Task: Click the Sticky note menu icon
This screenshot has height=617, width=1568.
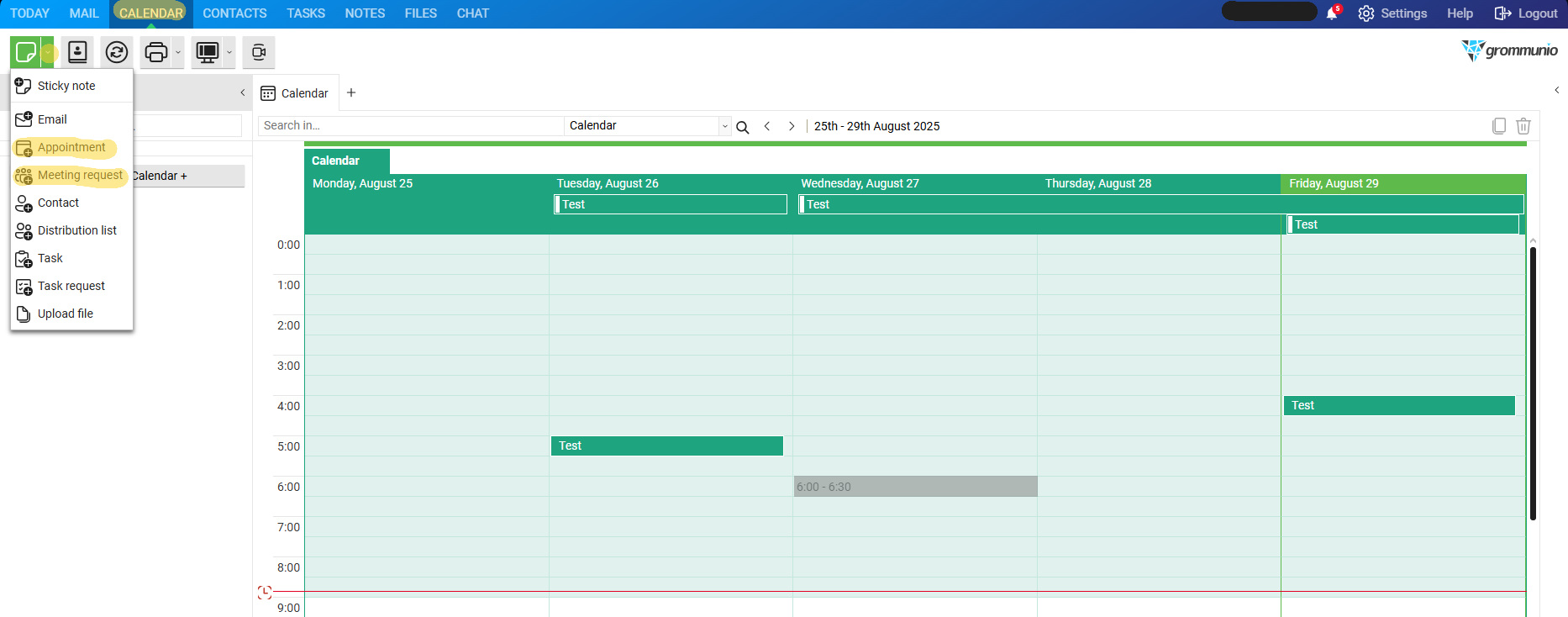Action: tap(24, 86)
